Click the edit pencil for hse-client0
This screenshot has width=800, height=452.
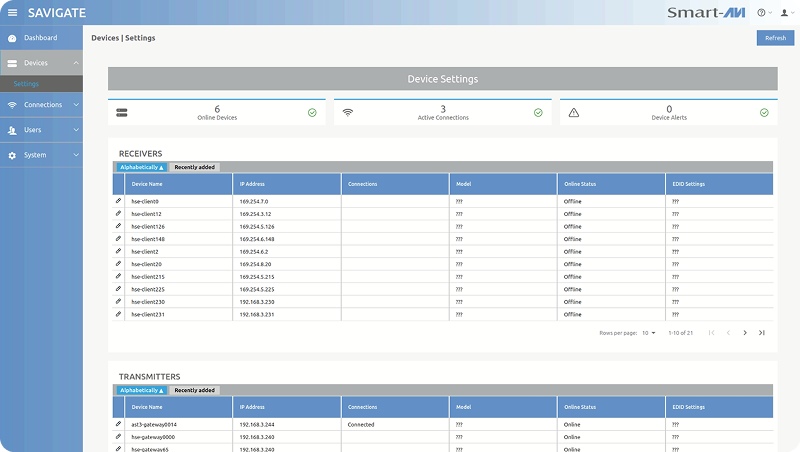tap(118, 201)
